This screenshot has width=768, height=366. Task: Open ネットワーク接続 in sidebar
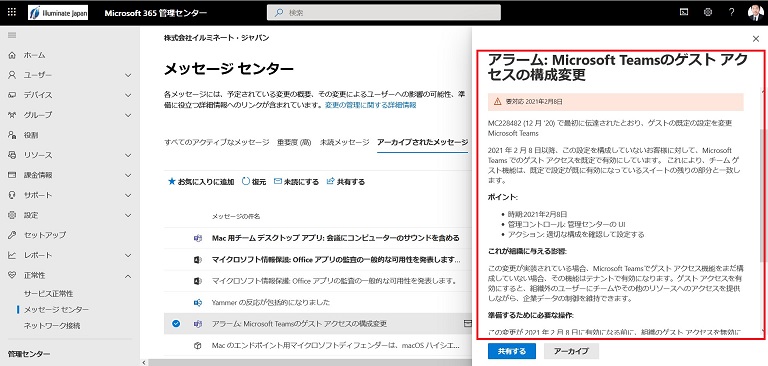52,325
